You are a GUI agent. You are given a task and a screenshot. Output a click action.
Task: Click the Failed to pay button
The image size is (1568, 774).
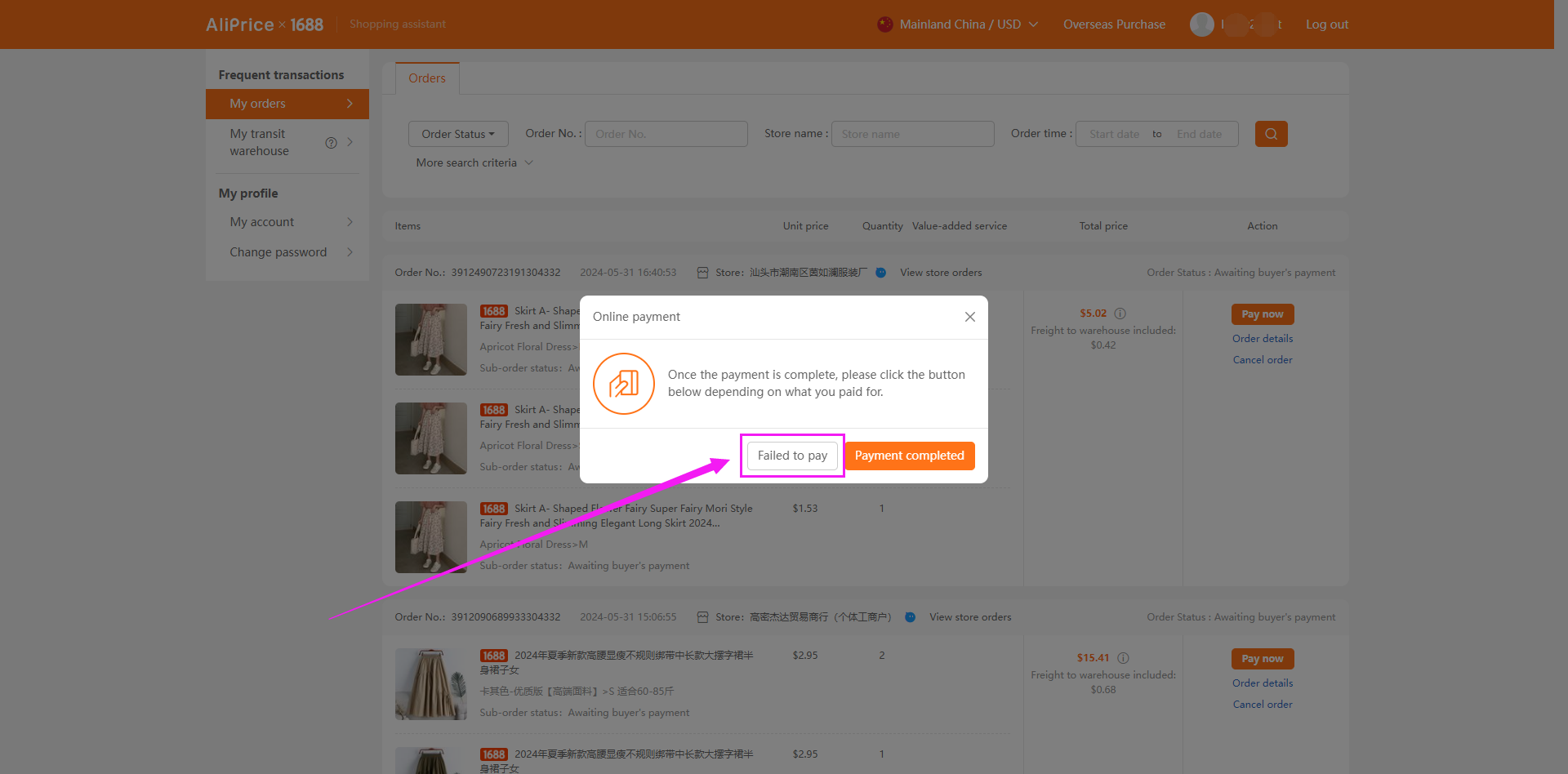click(792, 456)
